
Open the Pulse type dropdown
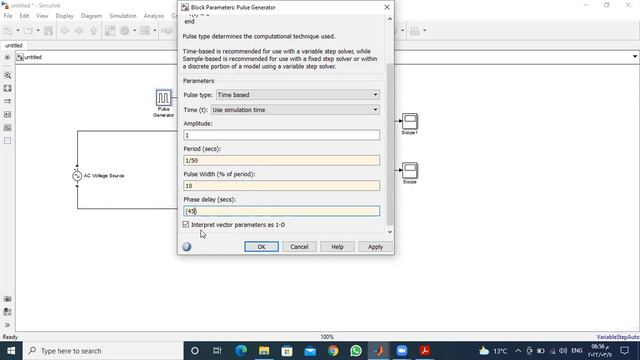[298, 95]
